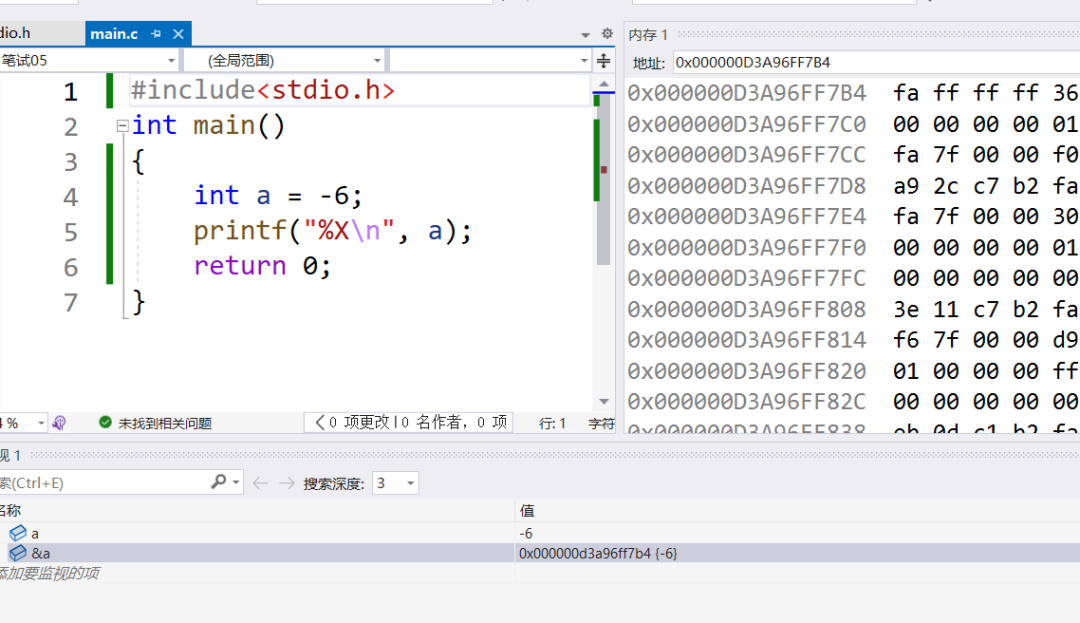Select the watch row for variable a
1080x623 pixels.
click(x=540, y=533)
